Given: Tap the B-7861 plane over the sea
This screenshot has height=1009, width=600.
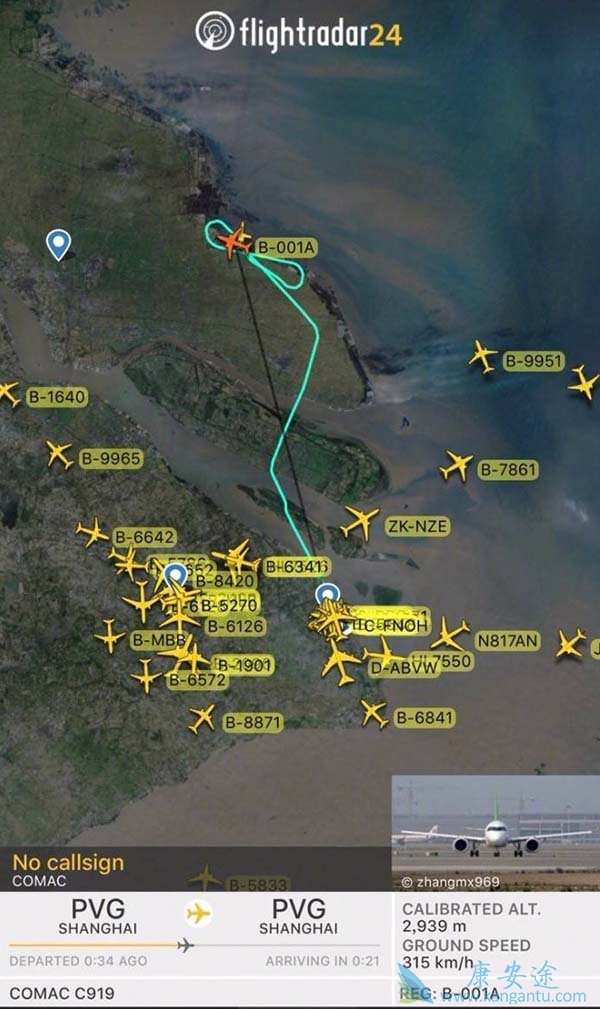Looking at the screenshot, I should point(456,466).
